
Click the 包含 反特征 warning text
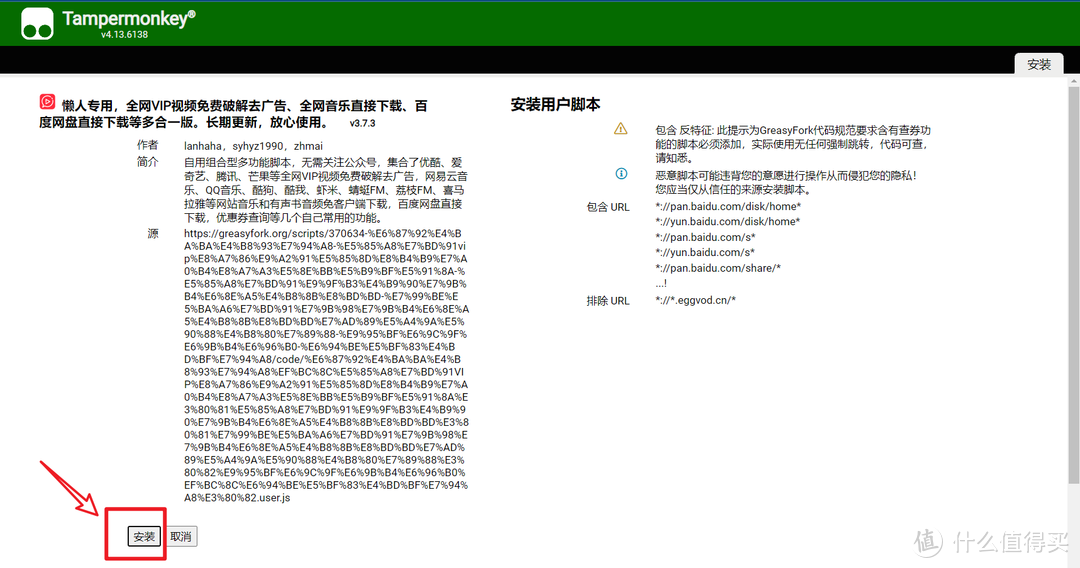(x=793, y=143)
